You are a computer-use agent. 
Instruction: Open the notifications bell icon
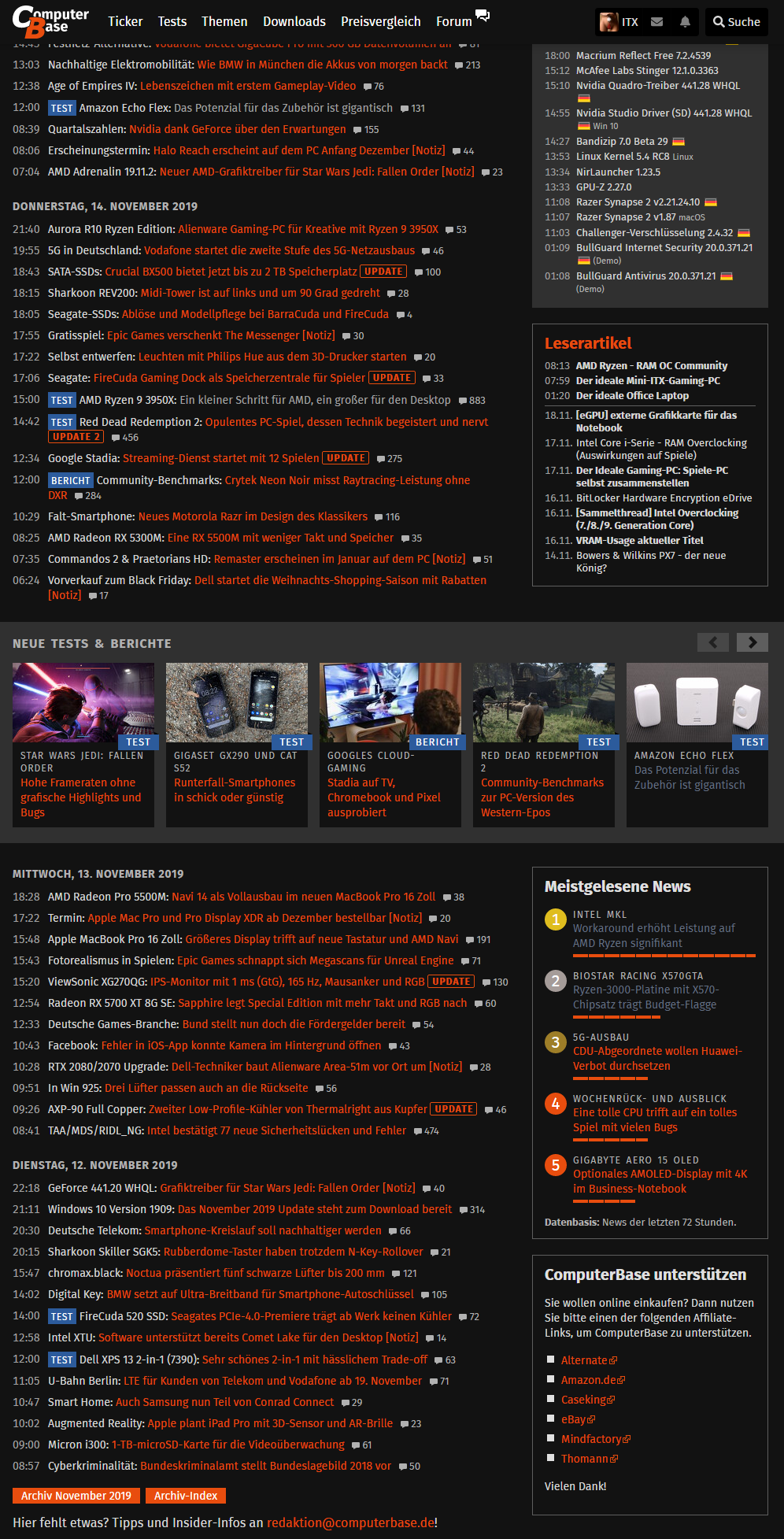pos(685,22)
